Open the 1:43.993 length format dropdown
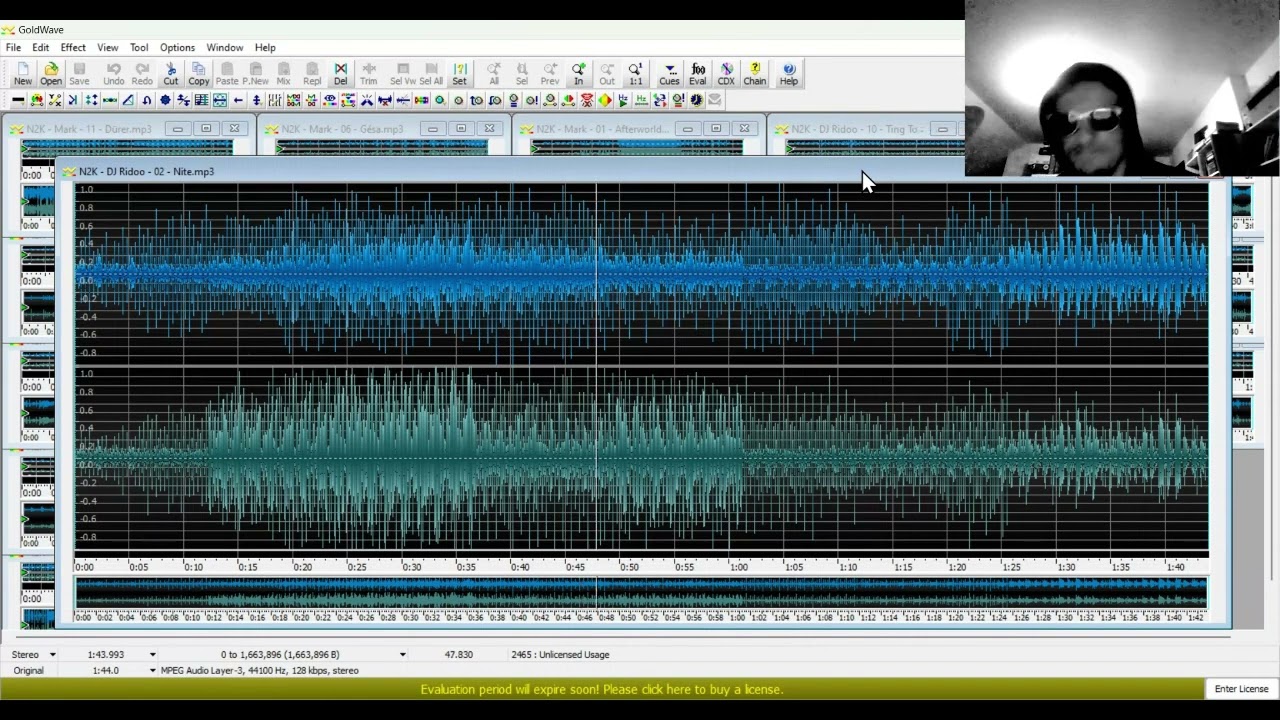 click(152, 655)
